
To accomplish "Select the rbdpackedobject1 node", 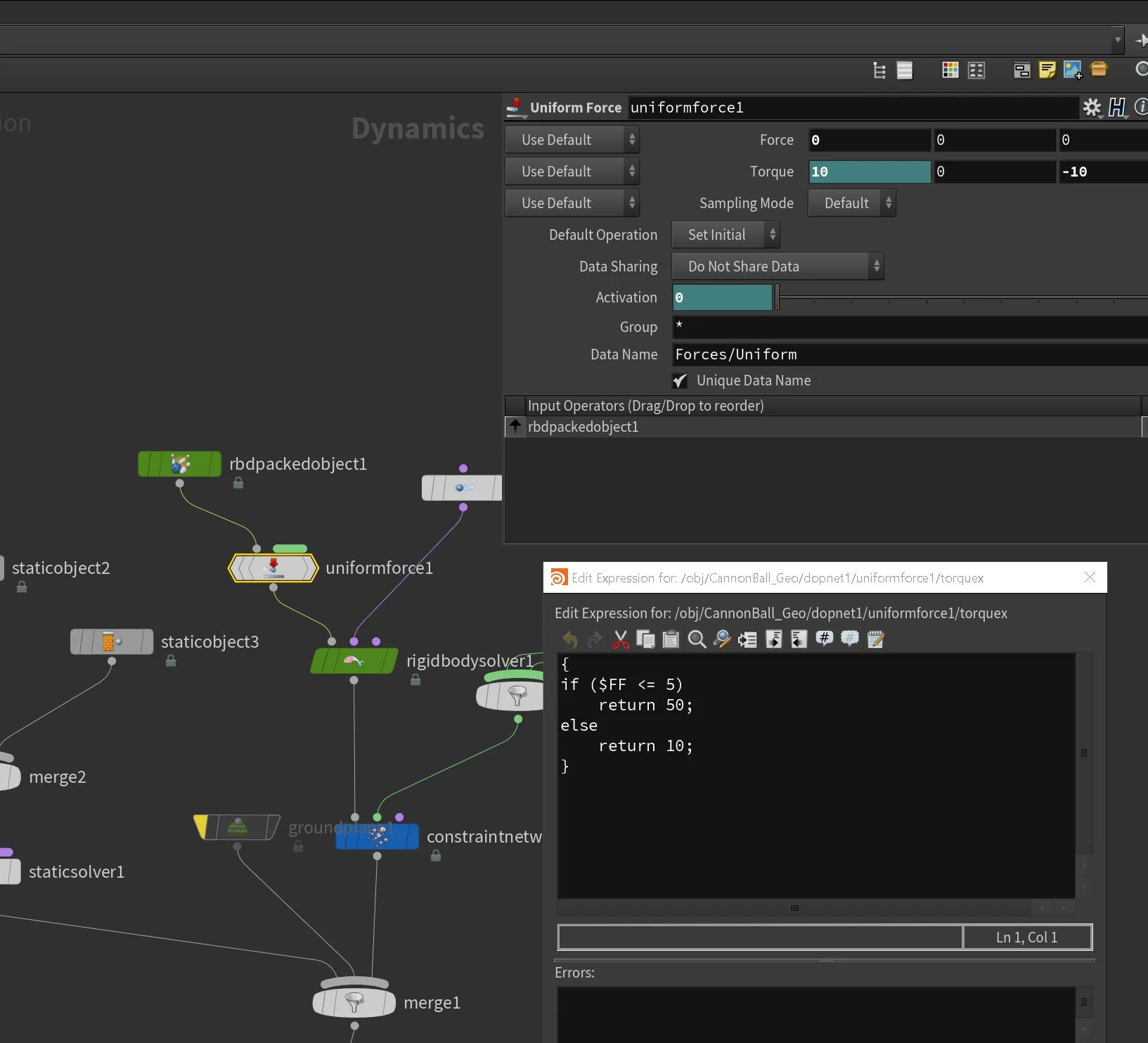I will coord(180,464).
